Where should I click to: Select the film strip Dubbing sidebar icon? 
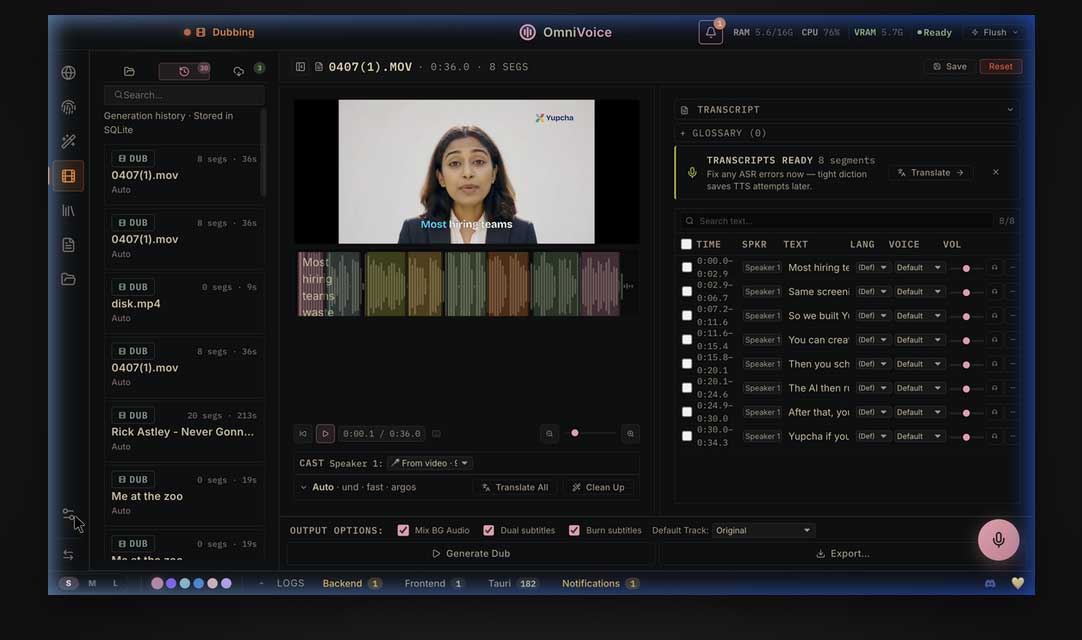tap(68, 176)
